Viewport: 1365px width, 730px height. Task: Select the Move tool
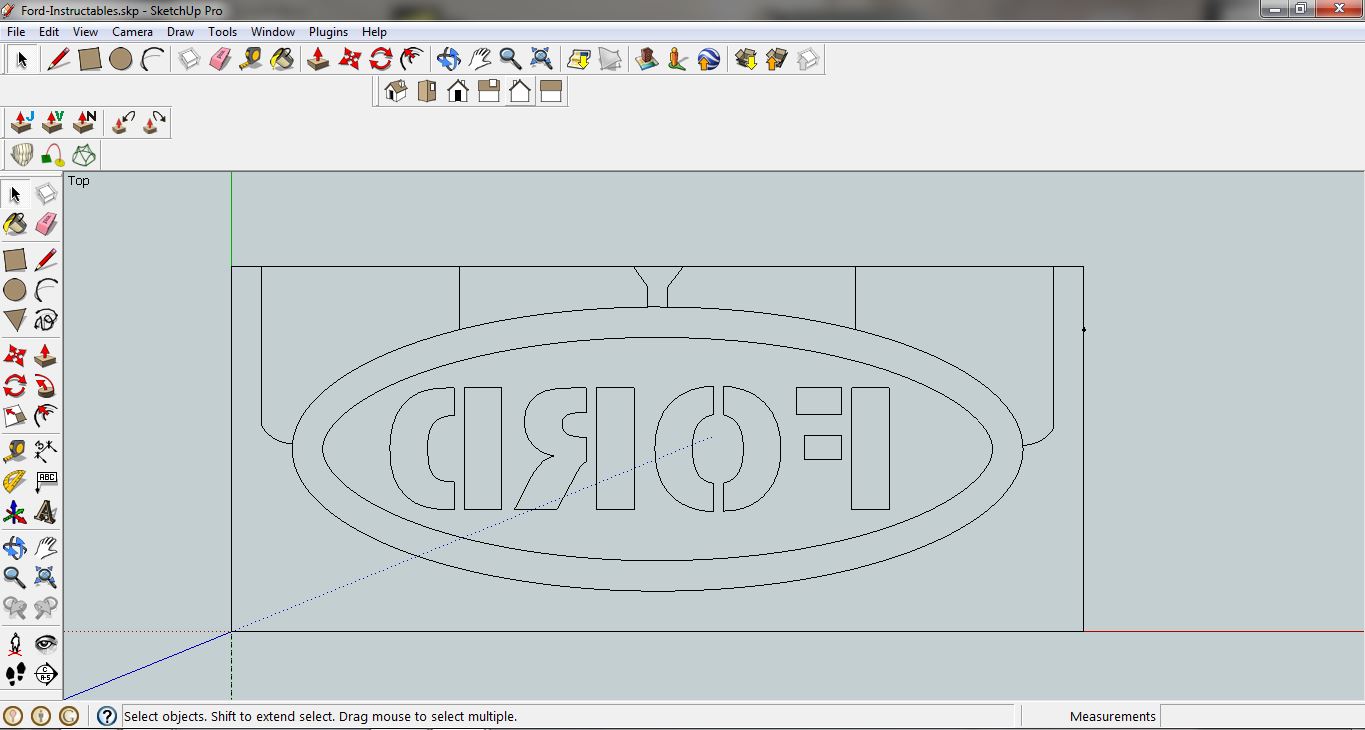point(349,59)
